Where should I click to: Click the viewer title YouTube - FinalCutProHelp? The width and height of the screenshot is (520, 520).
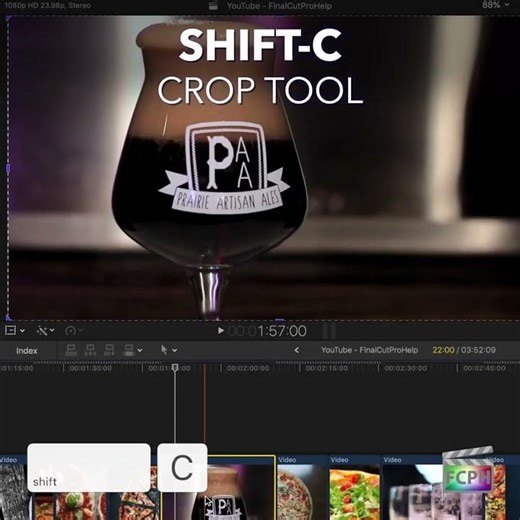tap(279, 6)
